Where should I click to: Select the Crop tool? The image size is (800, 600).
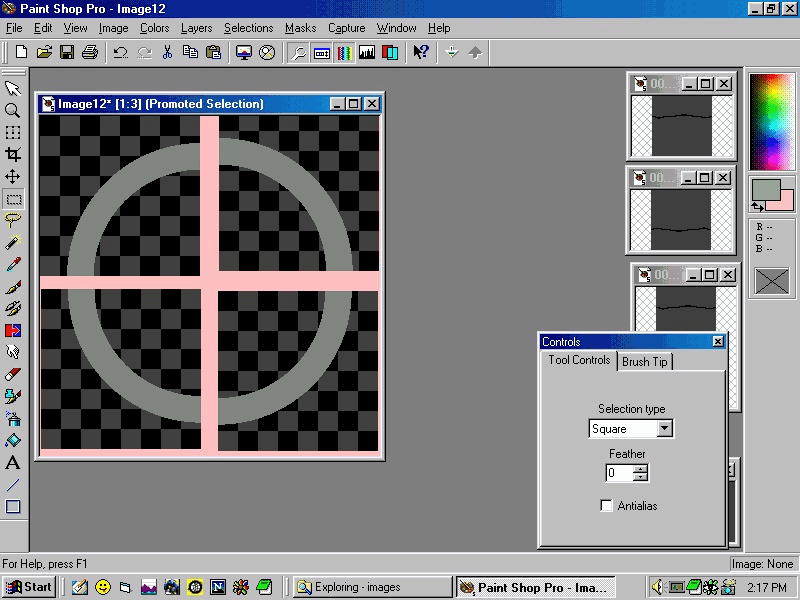(13, 154)
